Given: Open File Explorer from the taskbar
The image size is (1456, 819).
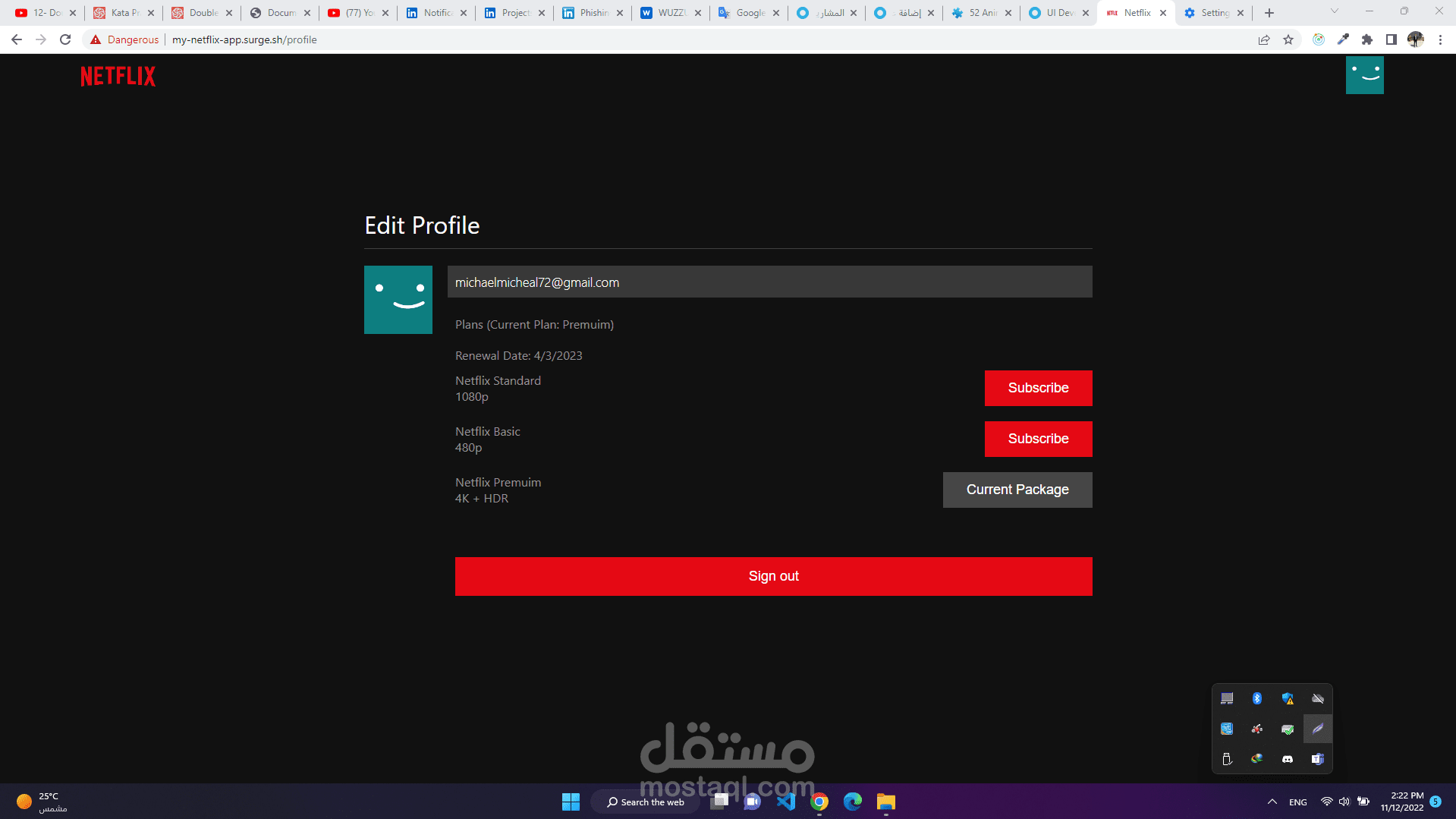Looking at the screenshot, I should [x=886, y=802].
